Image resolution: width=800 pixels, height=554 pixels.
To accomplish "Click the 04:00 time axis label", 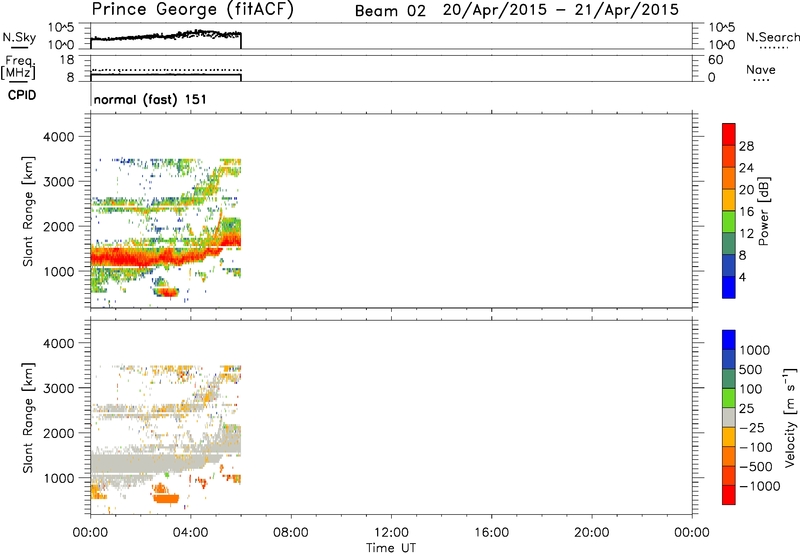I will (x=190, y=533).
